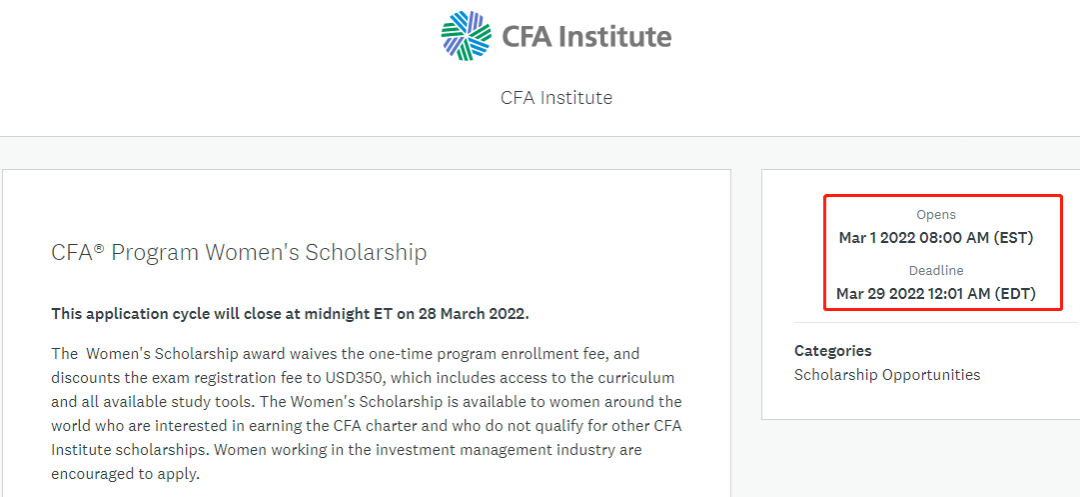Screen dimensions: 1080x497
Task: Select the Mar 29 2022 12:01 AM deadline date
Action: (x=935, y=294)
